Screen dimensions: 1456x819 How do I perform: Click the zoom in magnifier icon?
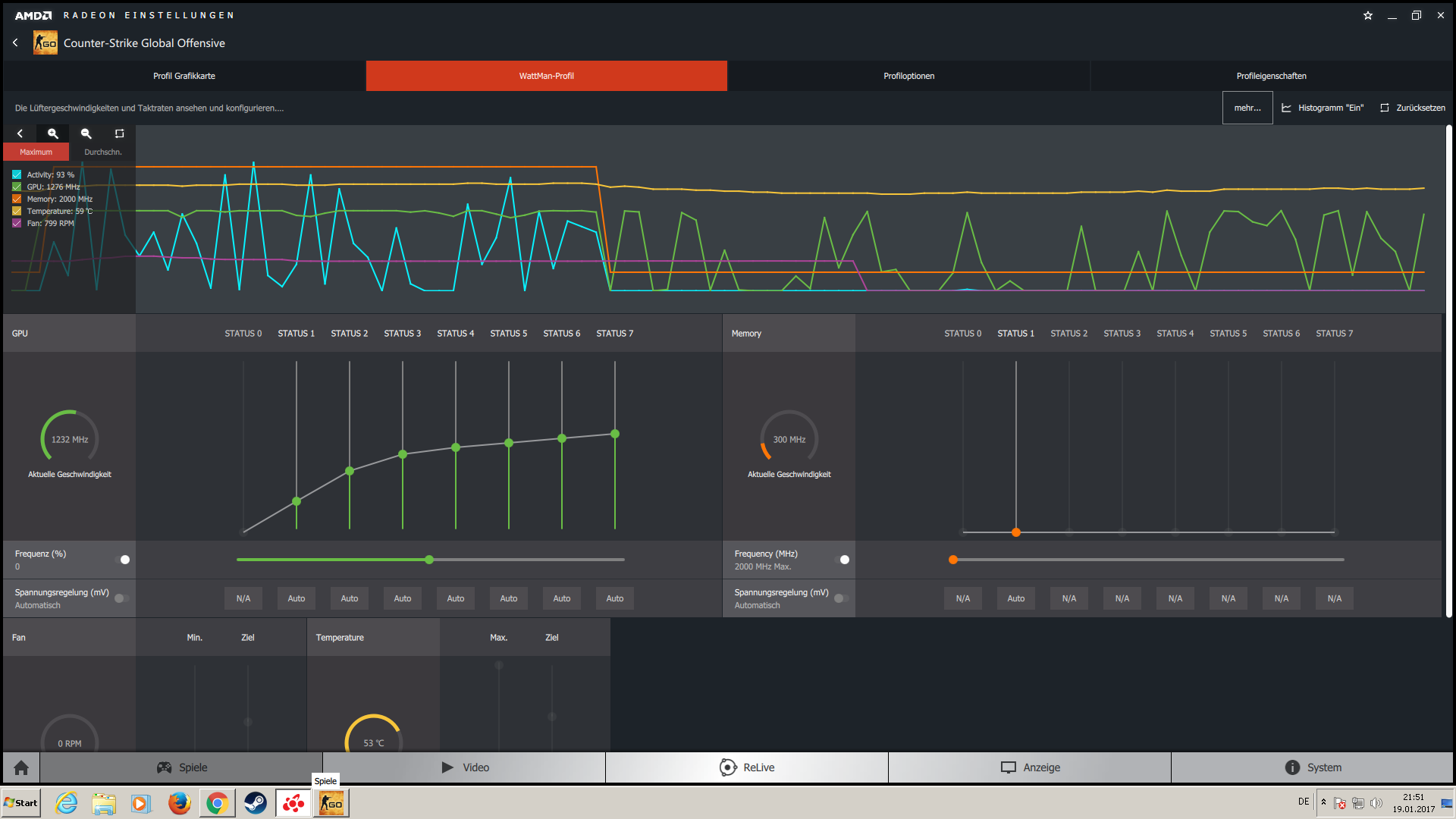click(53, 133)
